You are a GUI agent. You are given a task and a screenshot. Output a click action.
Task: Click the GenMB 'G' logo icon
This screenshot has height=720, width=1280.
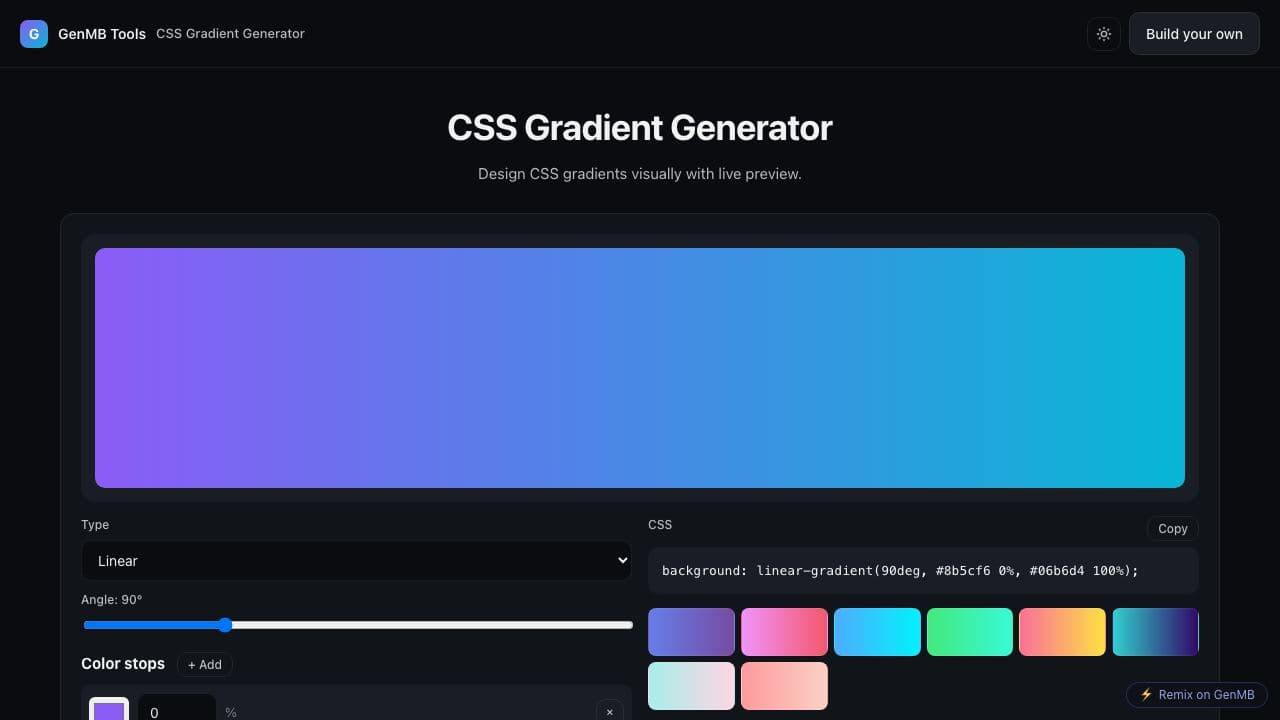coord(34,34)
